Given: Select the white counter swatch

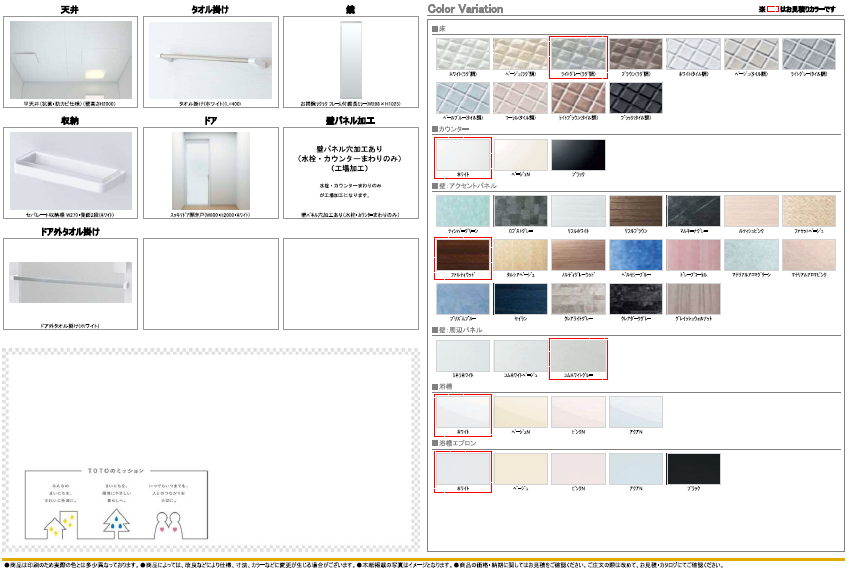Looking at the screenshot, I should click(462, 156).
